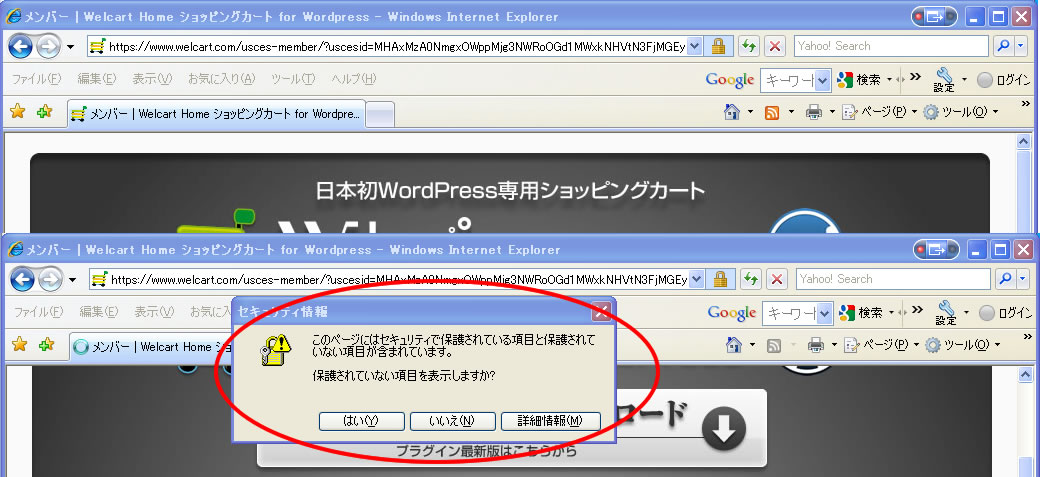Open search provider dropdown in upper window
Image resolution: width=1040 pixels, height=477 pixels.
[x=1022, y=46]
